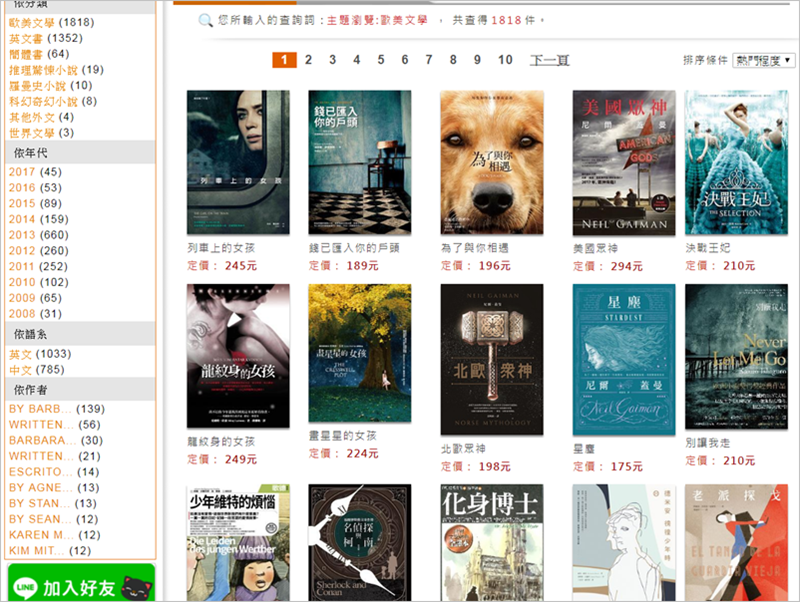Filter by 中文 language
Image resolution: width=800 pixels, height=602 pixels.
pos(20,370)
